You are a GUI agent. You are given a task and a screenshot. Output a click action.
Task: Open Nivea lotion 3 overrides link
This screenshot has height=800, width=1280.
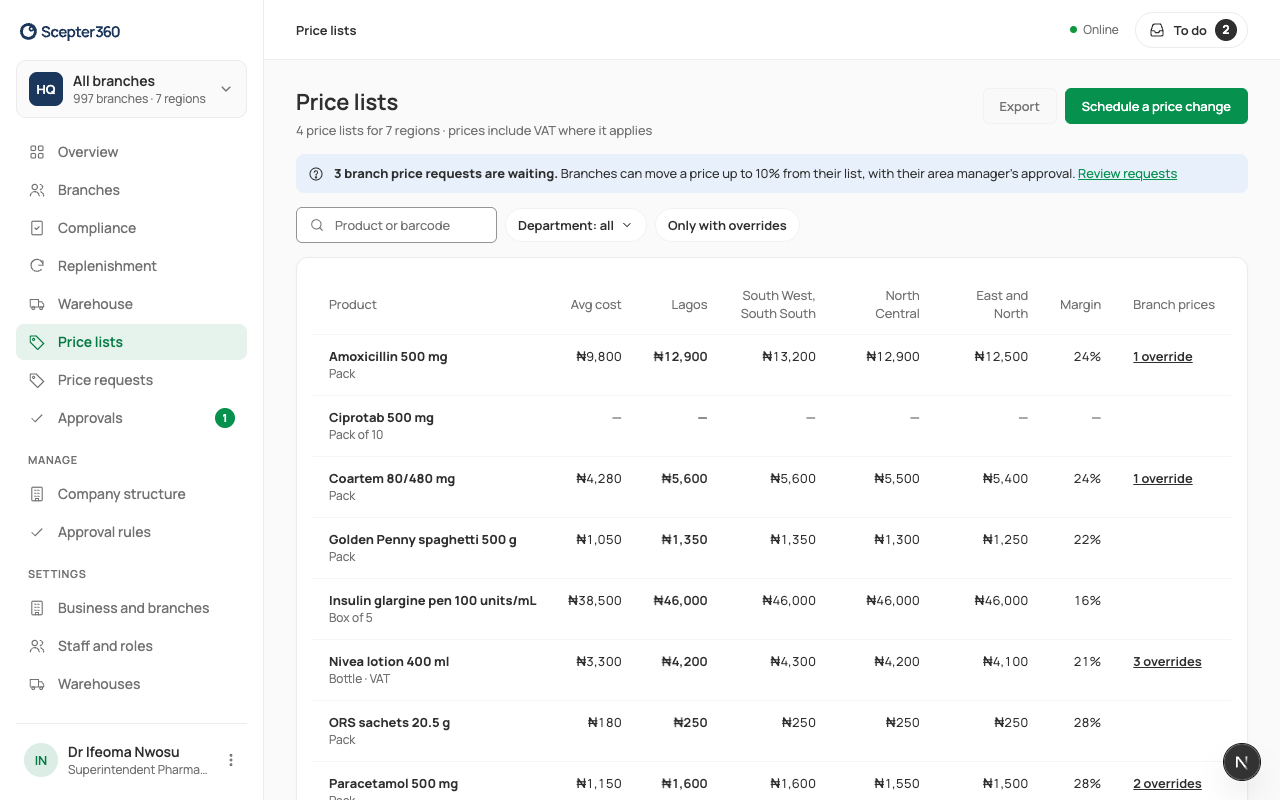[1167, 662]
